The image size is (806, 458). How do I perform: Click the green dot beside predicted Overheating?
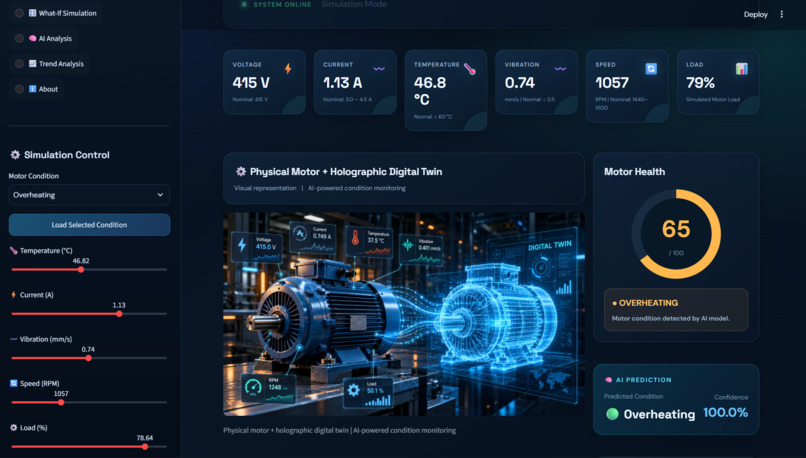coord(612,414)
